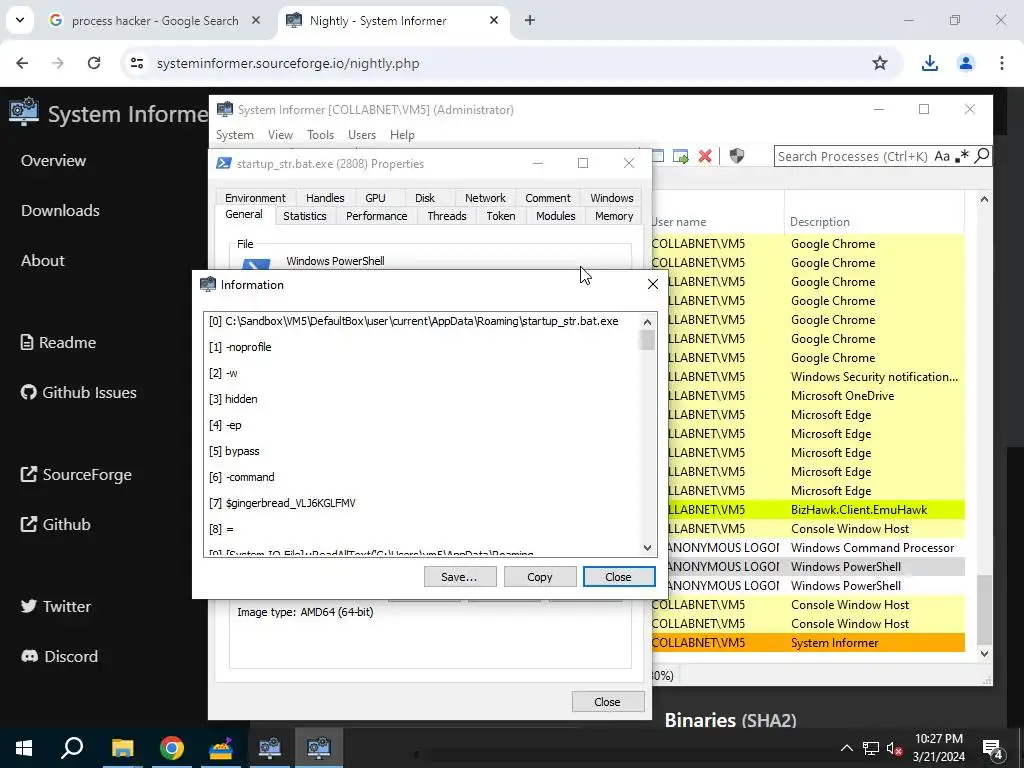The image size is (1024, 768).
Task: Switch to the GPU tab
Action: 375,198
